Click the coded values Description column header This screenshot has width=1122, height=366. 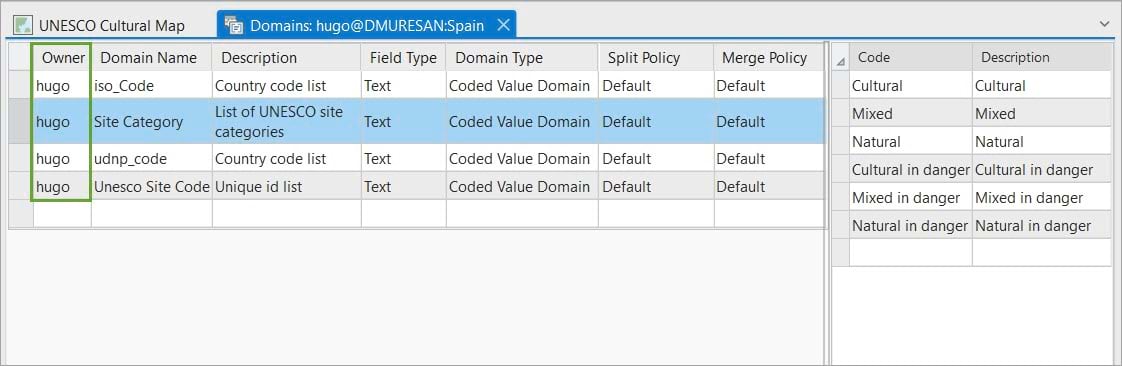[x=1042, y=57]
